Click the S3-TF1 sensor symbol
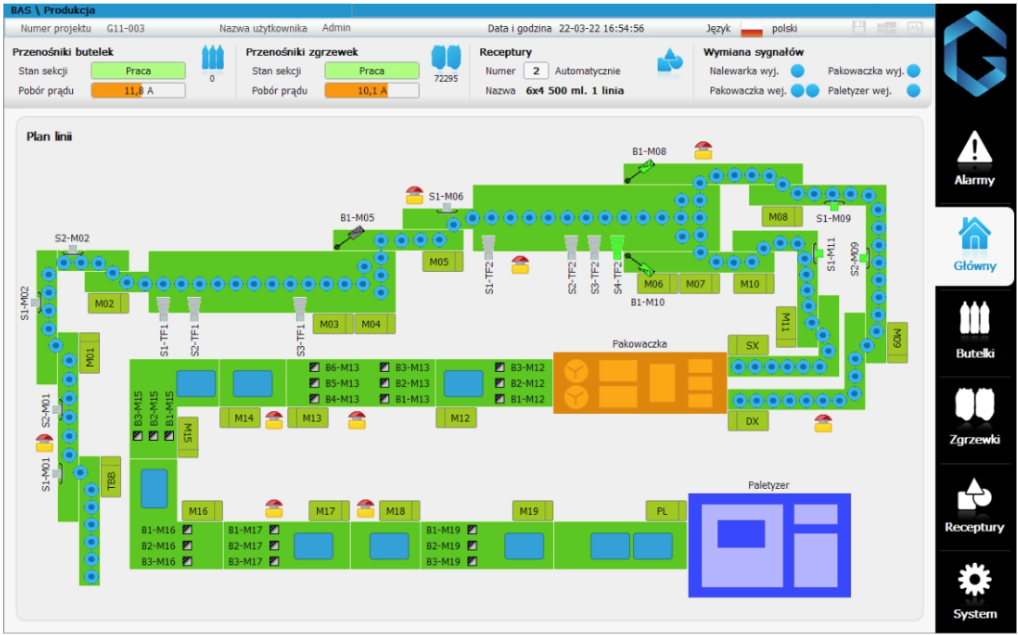 [299, 310]
